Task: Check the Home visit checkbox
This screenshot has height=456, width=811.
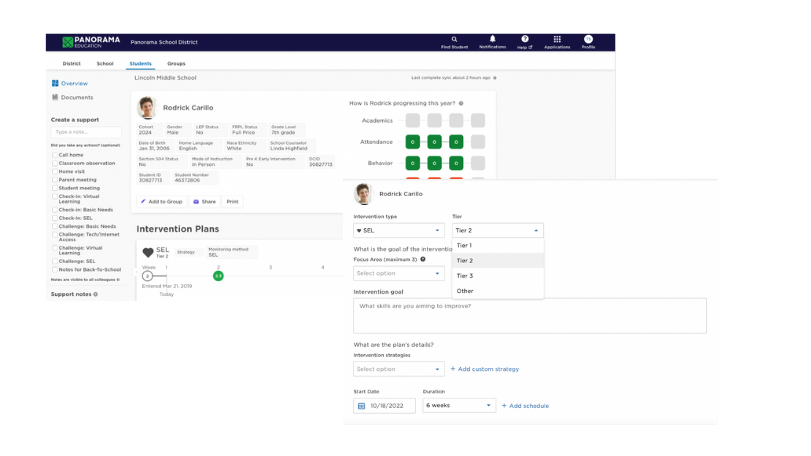Action: click(x=55, y=172)
